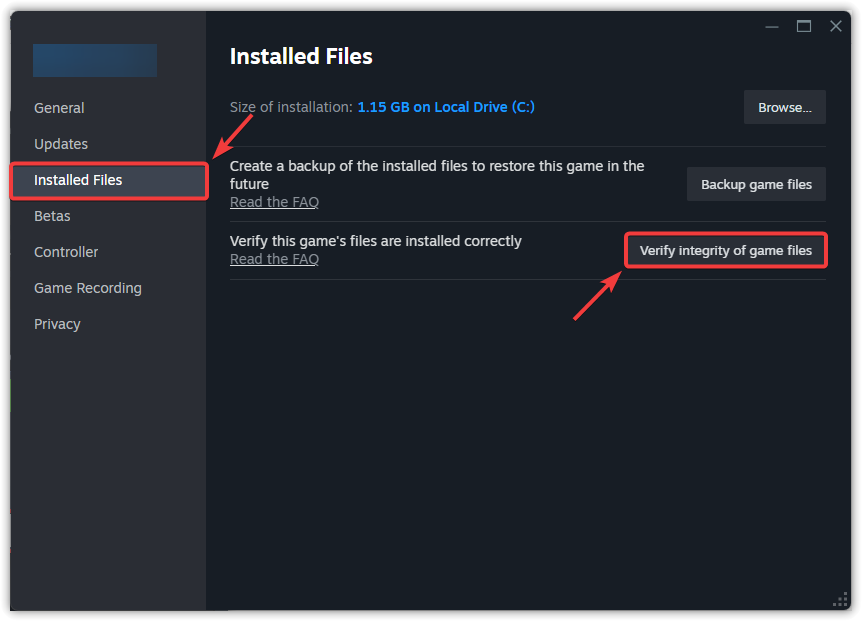
Task: Open Read the FAQ link under backup text
Action: 274,202
